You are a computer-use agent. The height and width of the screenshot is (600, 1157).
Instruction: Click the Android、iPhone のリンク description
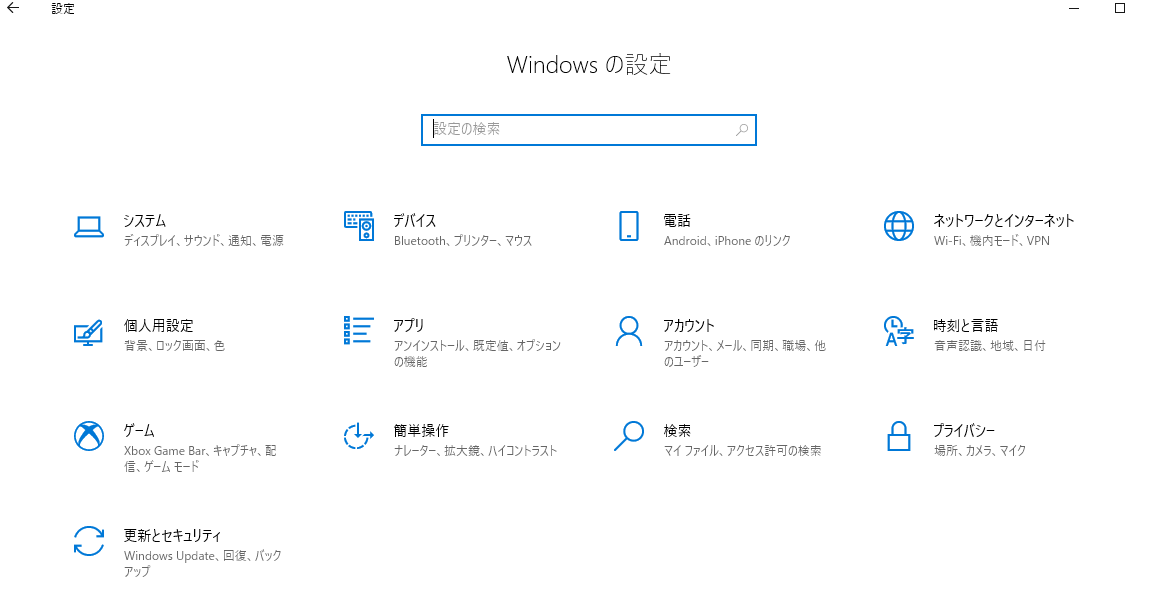(x=727, y=241)
